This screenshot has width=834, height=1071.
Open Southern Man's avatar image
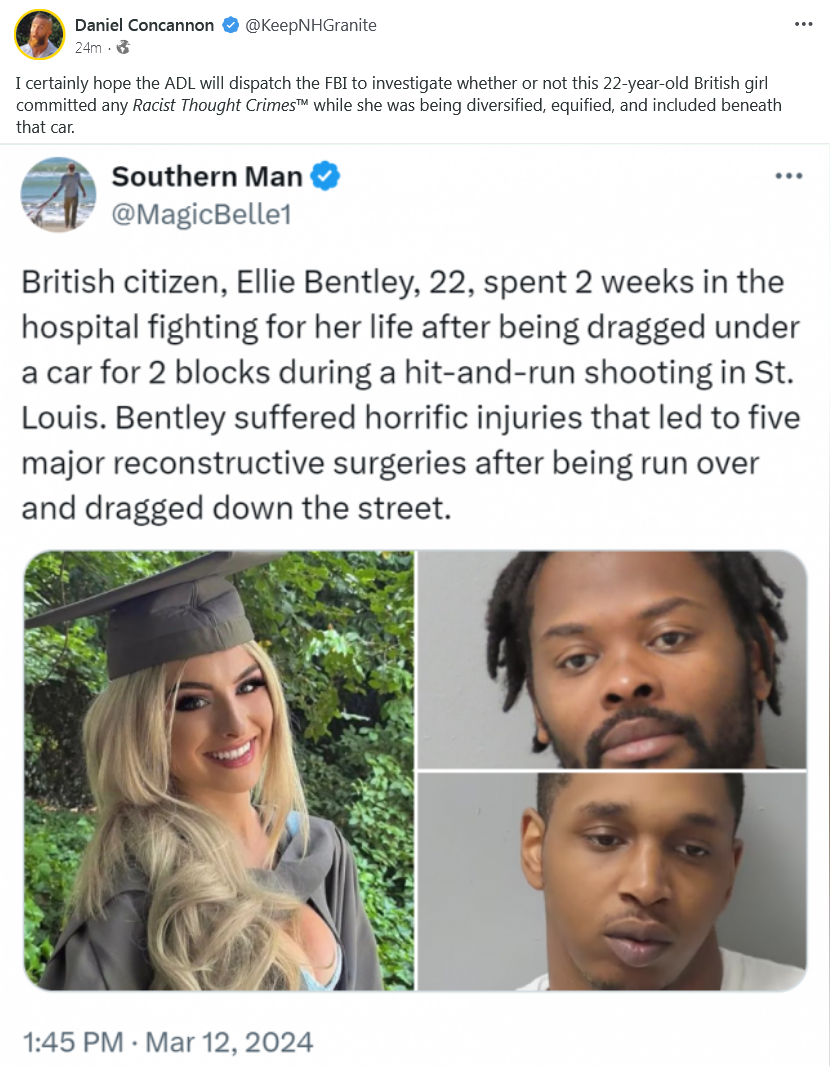[58, 195]
